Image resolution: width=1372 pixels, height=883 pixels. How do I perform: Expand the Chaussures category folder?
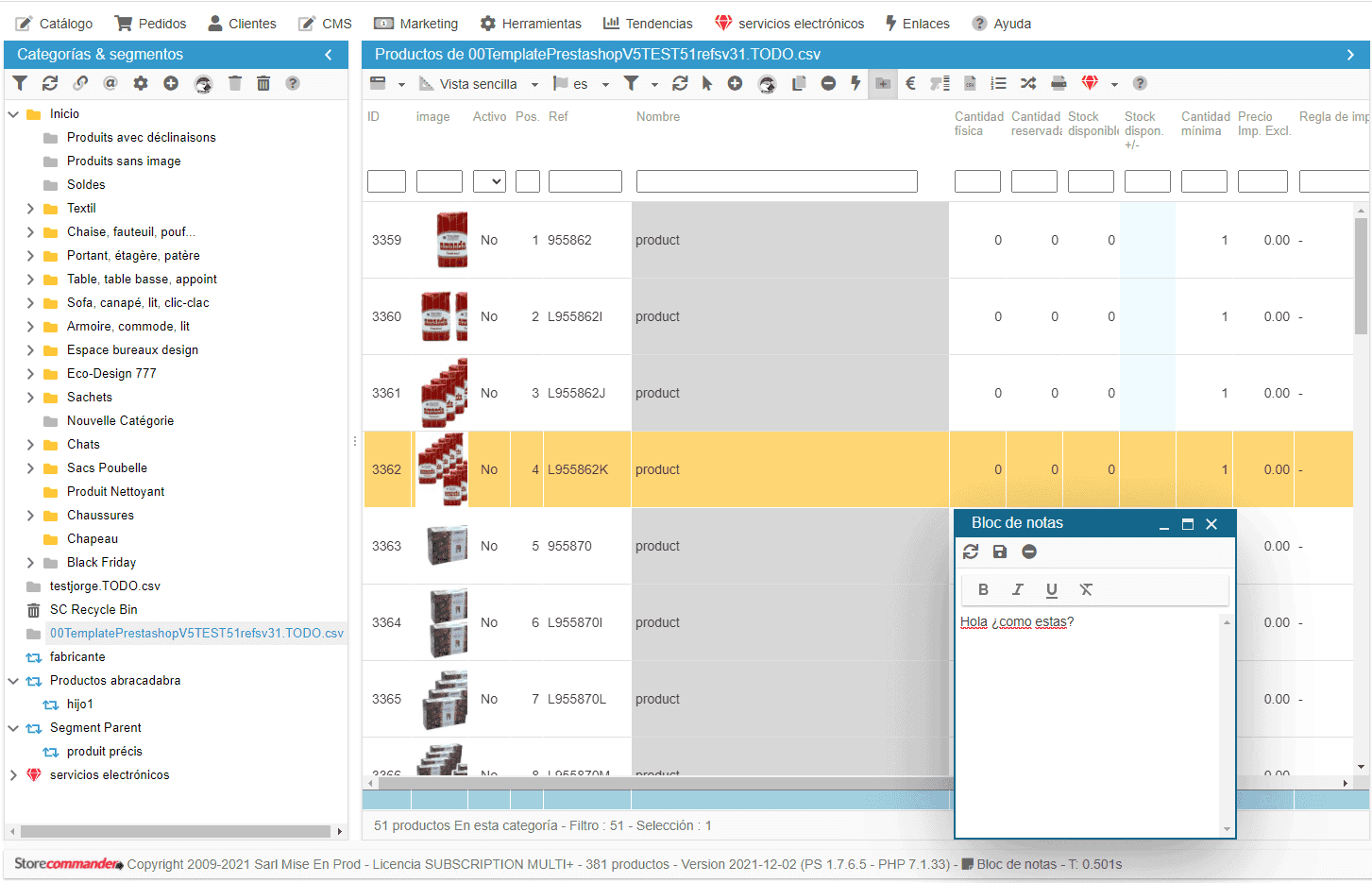tap(30, 516)
